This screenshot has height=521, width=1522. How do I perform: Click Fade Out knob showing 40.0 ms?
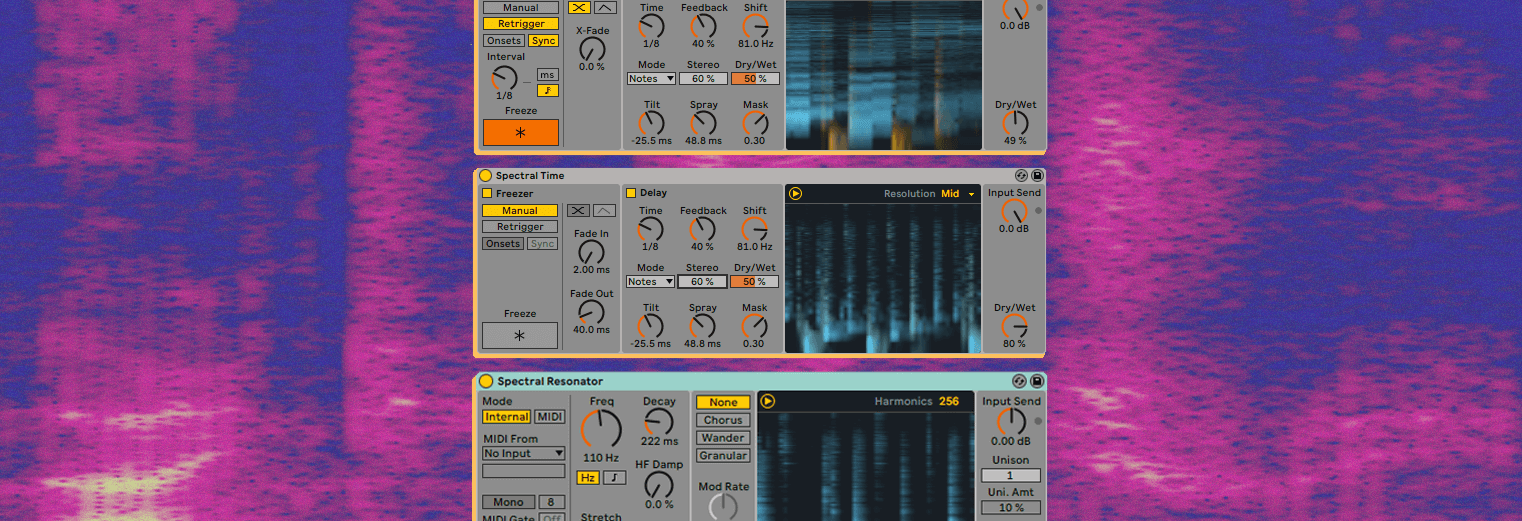click(592, 312)
